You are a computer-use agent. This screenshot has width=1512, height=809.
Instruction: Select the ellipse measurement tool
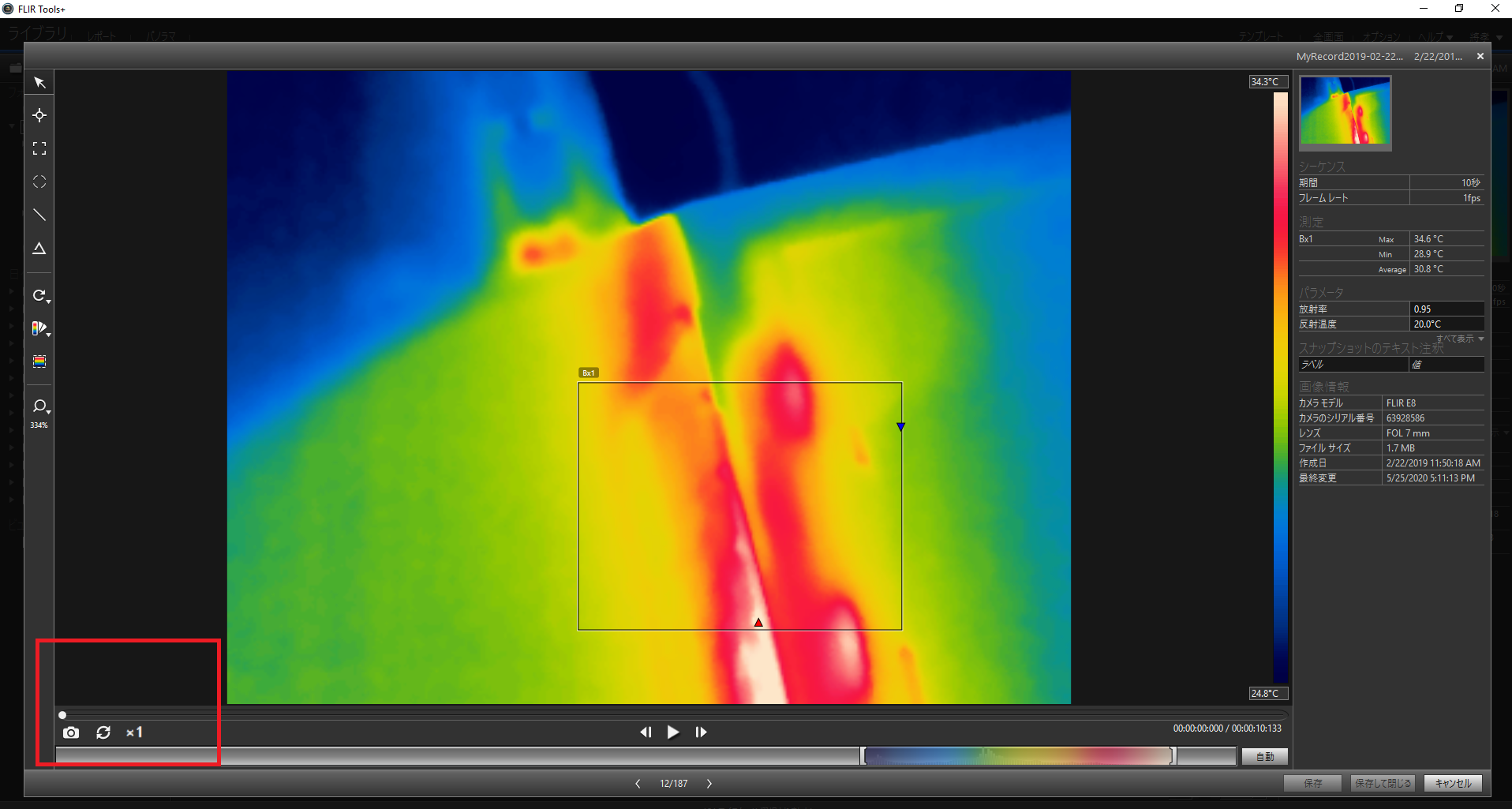[39, 182]
